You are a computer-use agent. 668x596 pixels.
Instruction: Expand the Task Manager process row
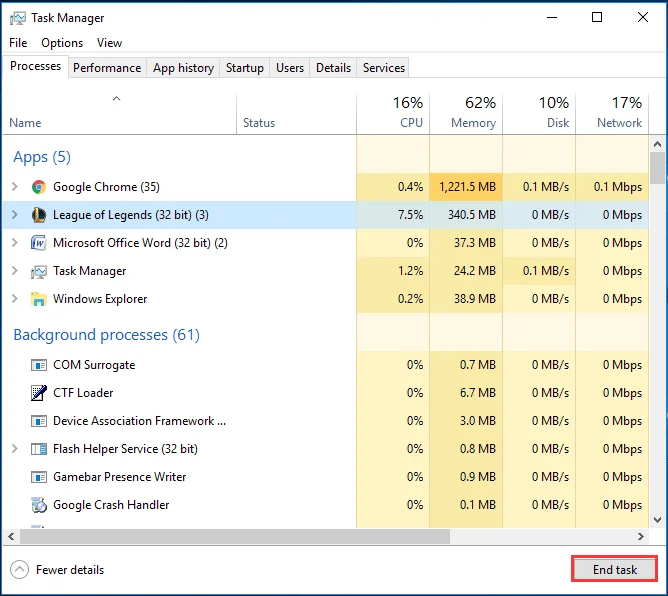15,271
